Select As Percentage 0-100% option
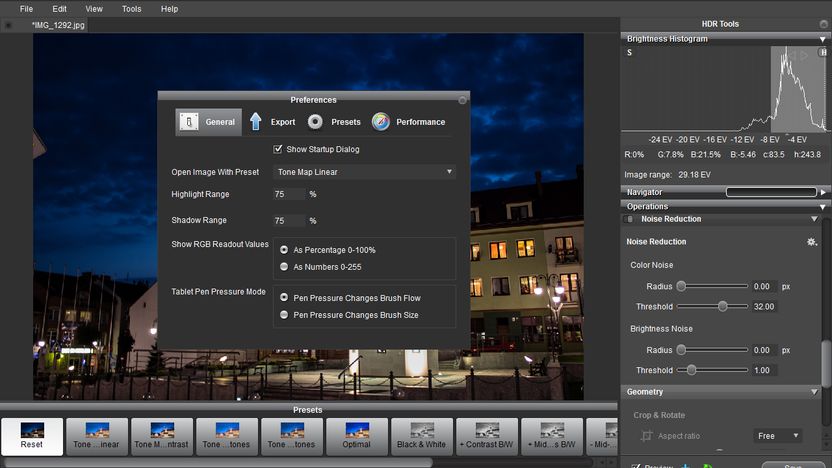This screenshot has width=832, height=468. (284, 249)
